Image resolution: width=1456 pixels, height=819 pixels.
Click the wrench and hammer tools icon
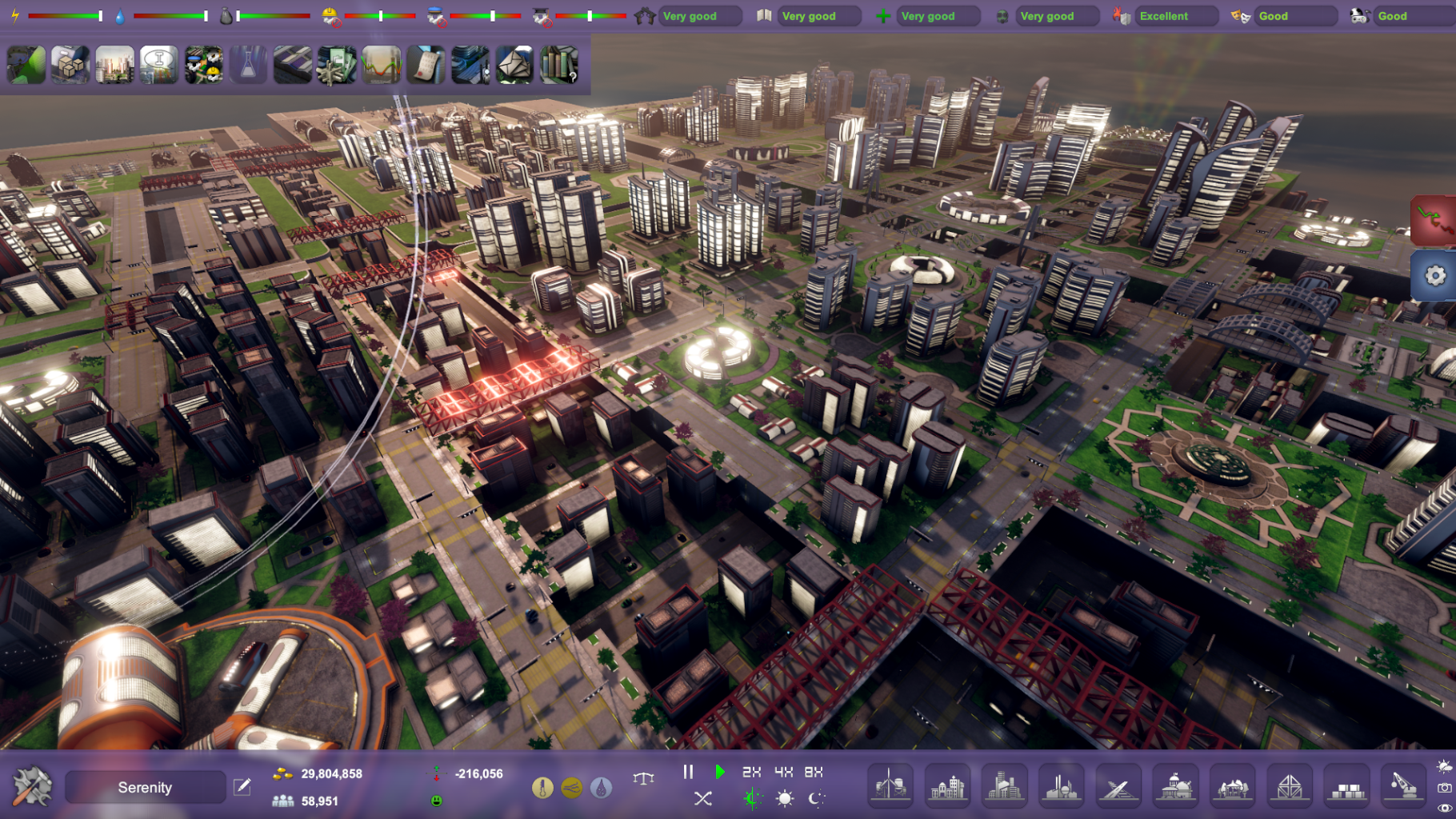click(x=33, y=785)
